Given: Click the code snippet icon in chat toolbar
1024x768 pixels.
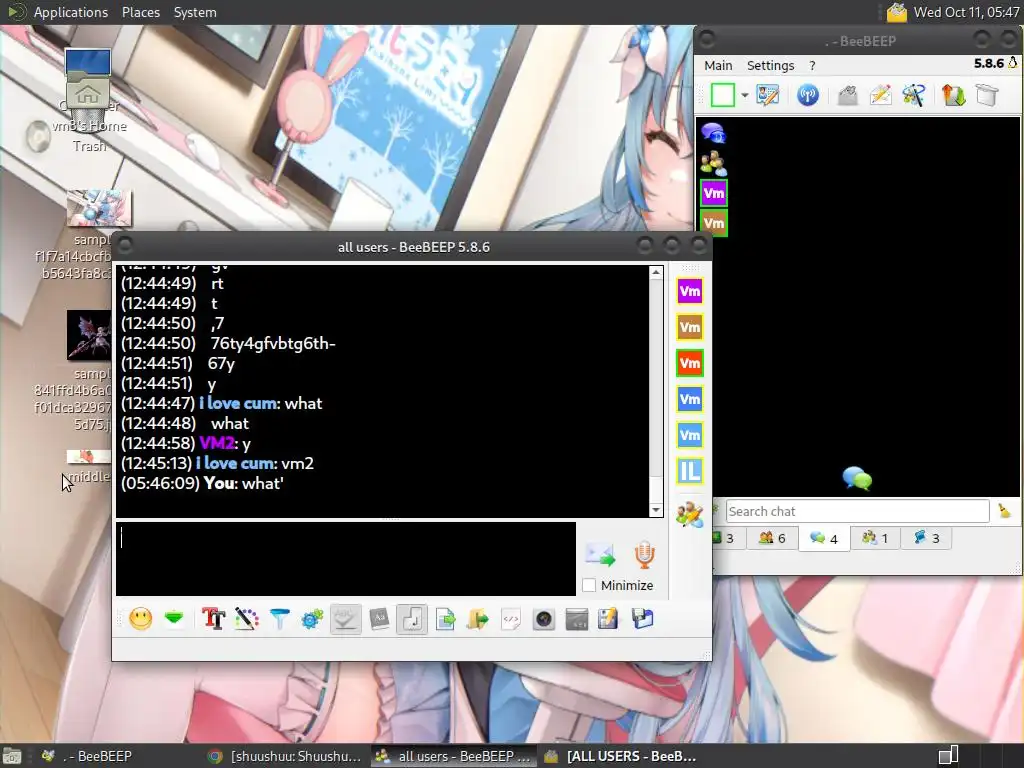Looking at the screenshot, I should coord(511,618).
